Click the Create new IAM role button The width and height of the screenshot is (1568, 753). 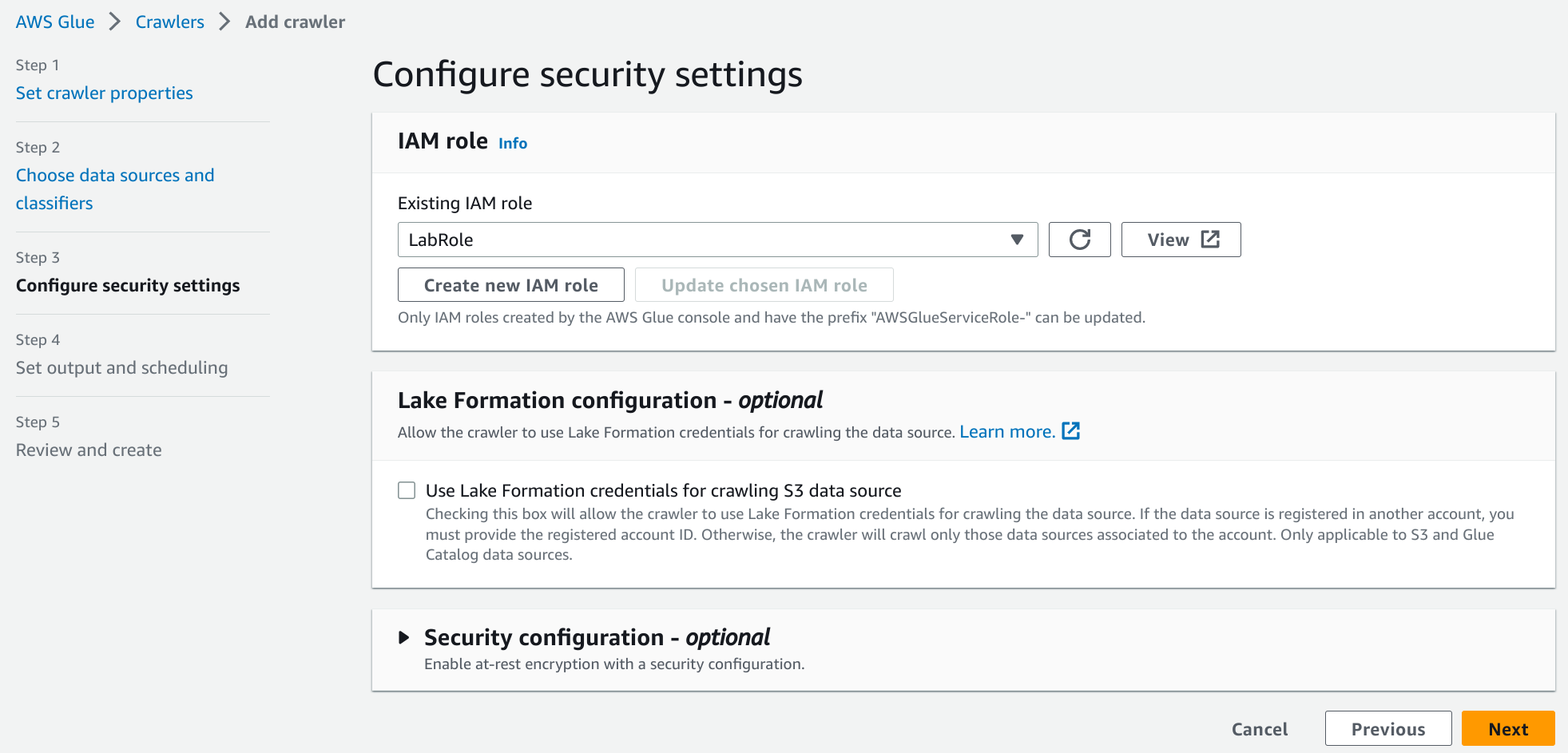pyautogui.click(x=510, y=285)
